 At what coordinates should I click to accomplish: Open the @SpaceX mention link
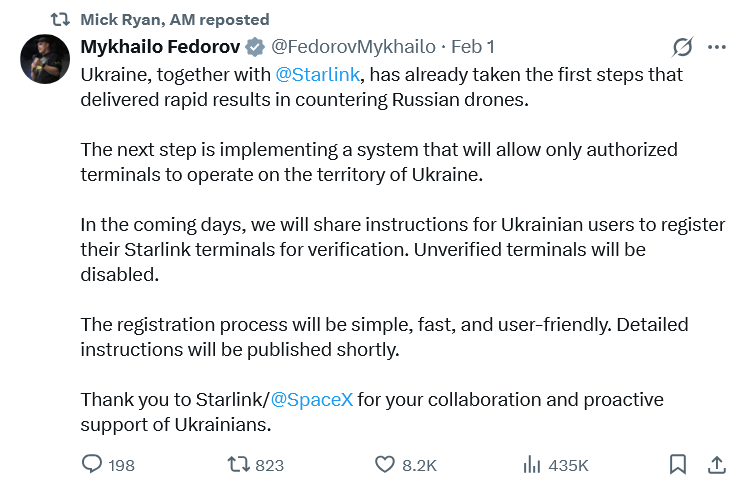pyautogui.click(x=312, y=399)
